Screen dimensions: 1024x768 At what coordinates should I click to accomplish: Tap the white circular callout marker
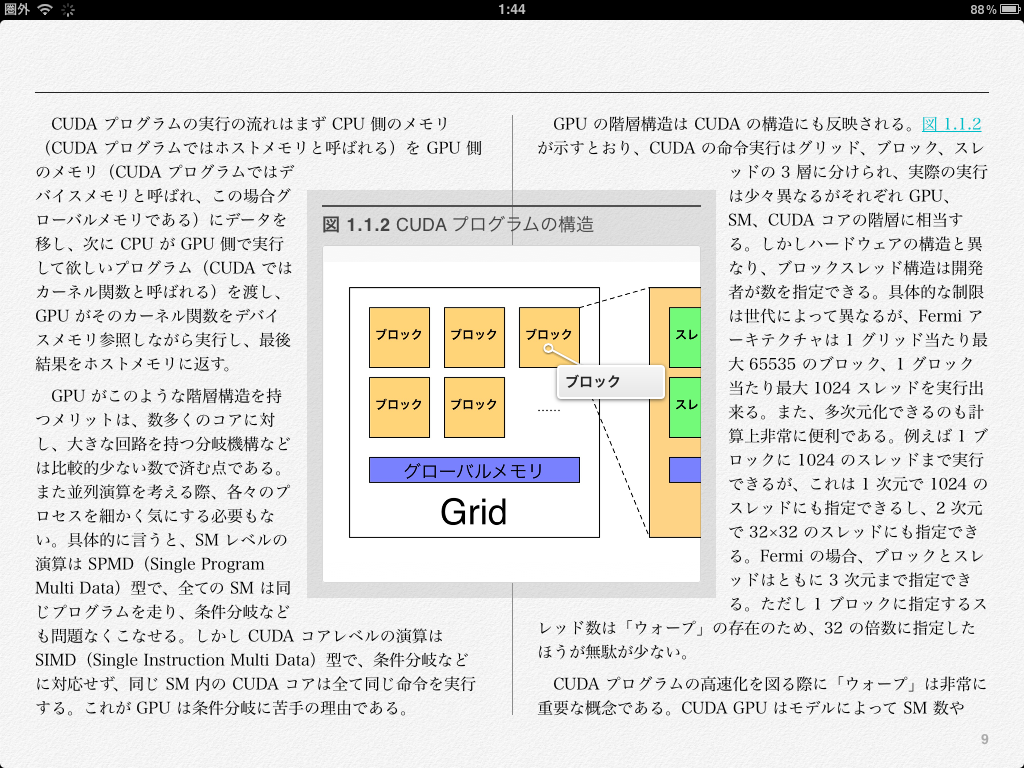(549, 349)
